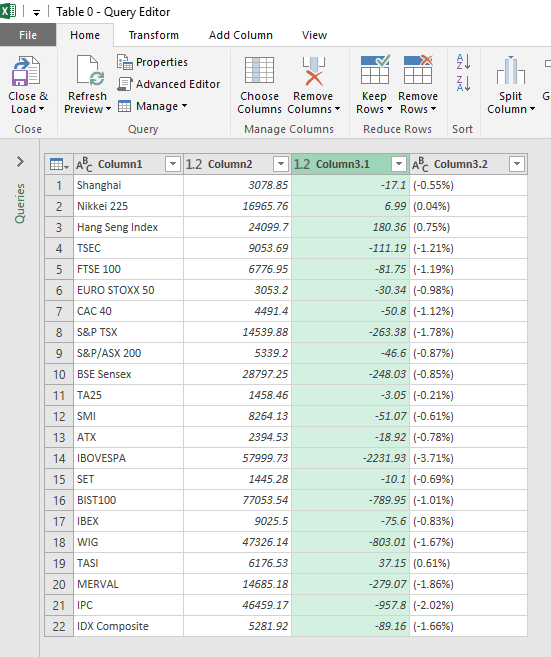551x657 pixels.
Task: Click the Split Column icon
Action: tap(510, 70)
